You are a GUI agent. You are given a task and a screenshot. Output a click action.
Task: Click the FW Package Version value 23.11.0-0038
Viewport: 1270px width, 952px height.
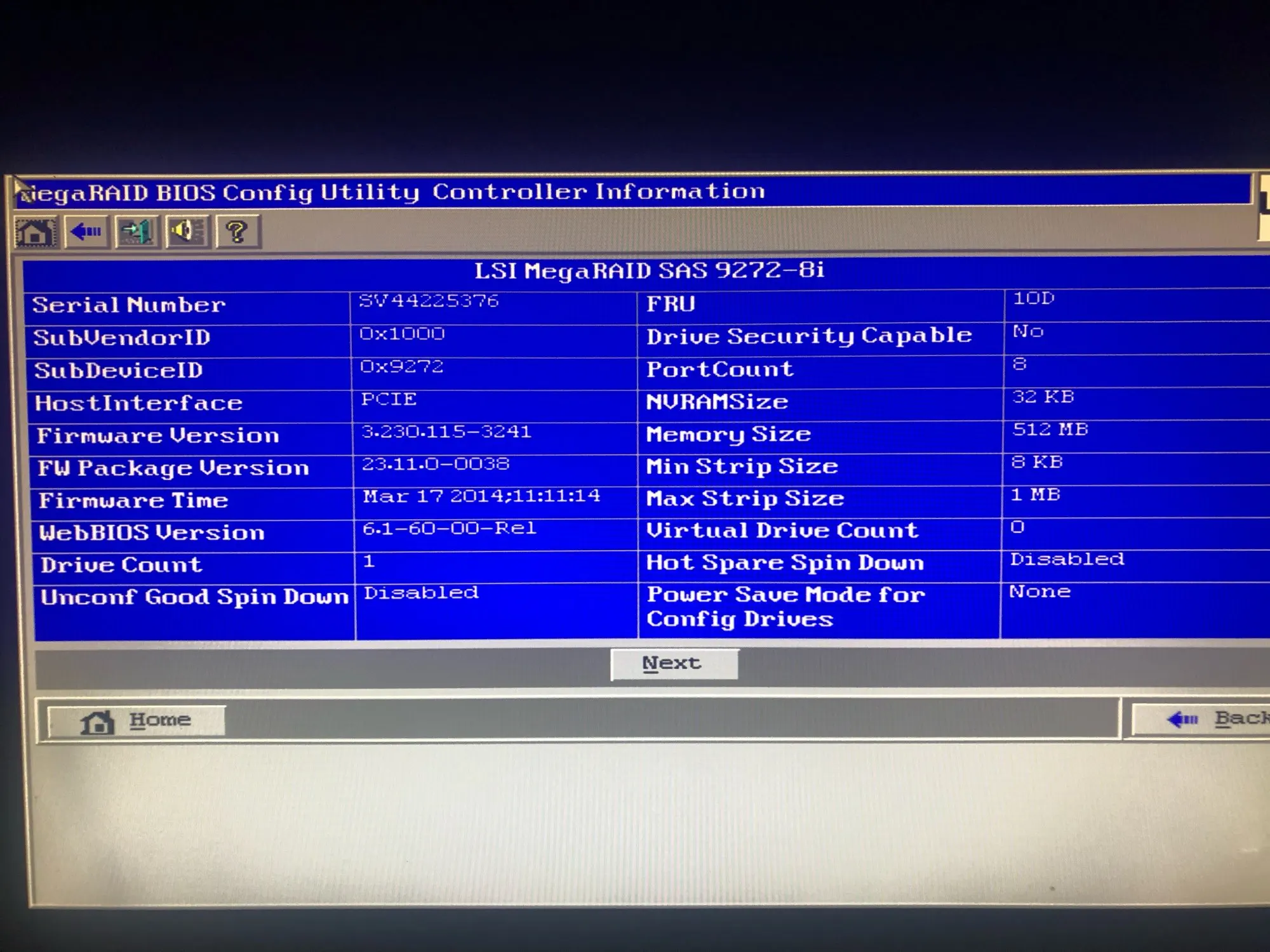[x=436, y=464]
